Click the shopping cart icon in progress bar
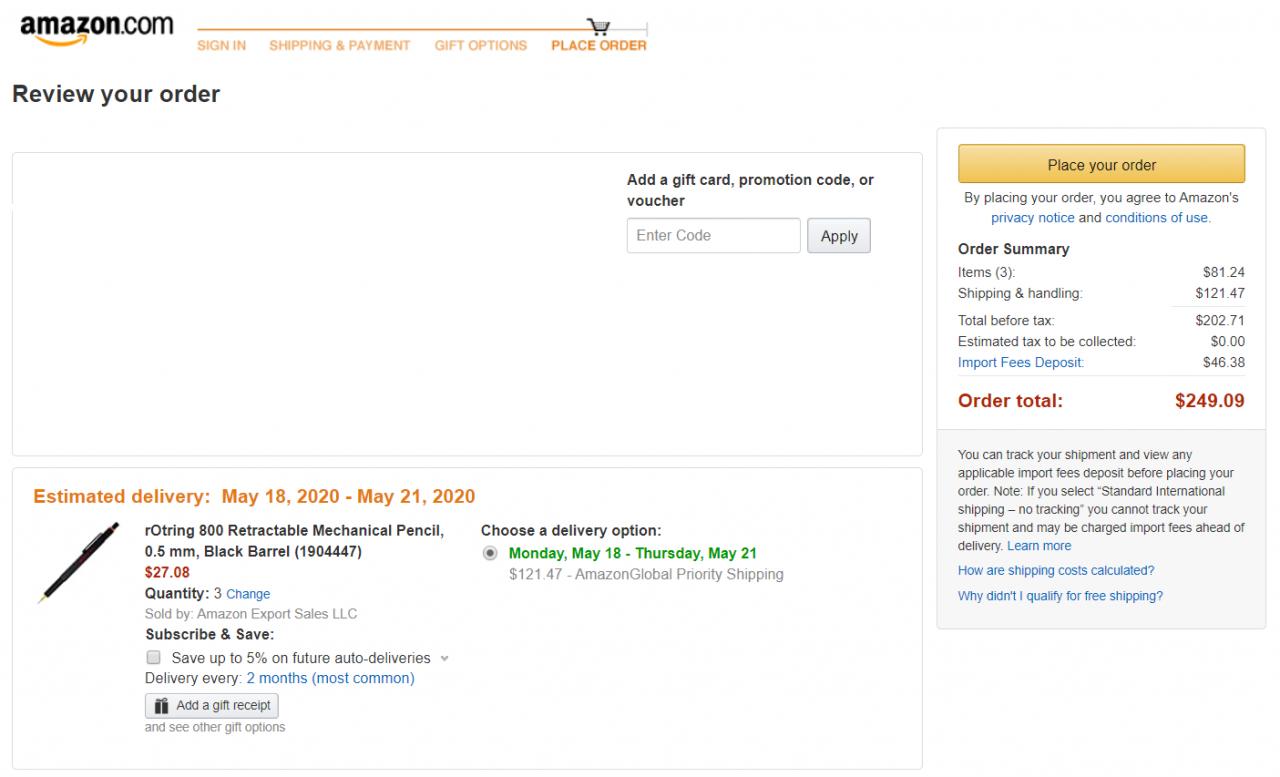This screenshot has width=1280, height=777. [x=599, y=26]
